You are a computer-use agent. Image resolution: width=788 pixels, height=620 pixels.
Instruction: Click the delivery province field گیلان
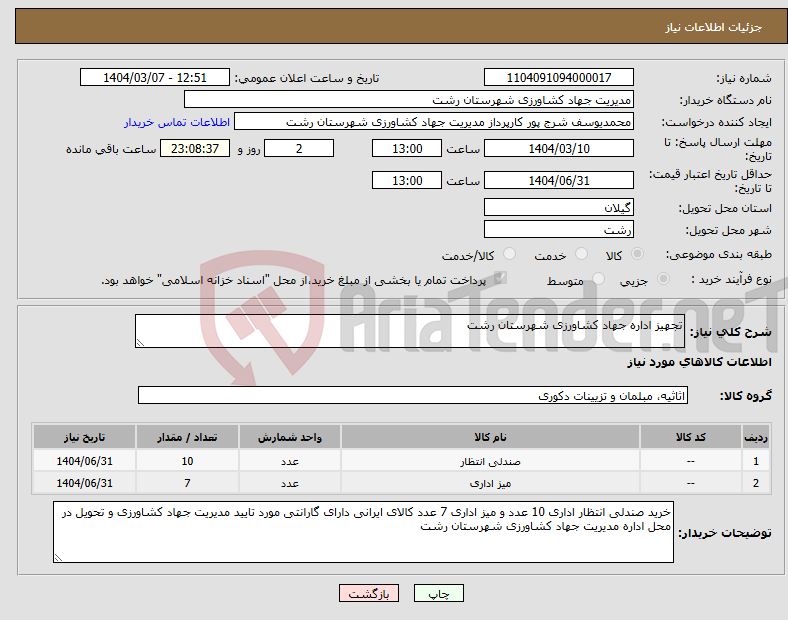pyautogui.click(x=558, y=207)
